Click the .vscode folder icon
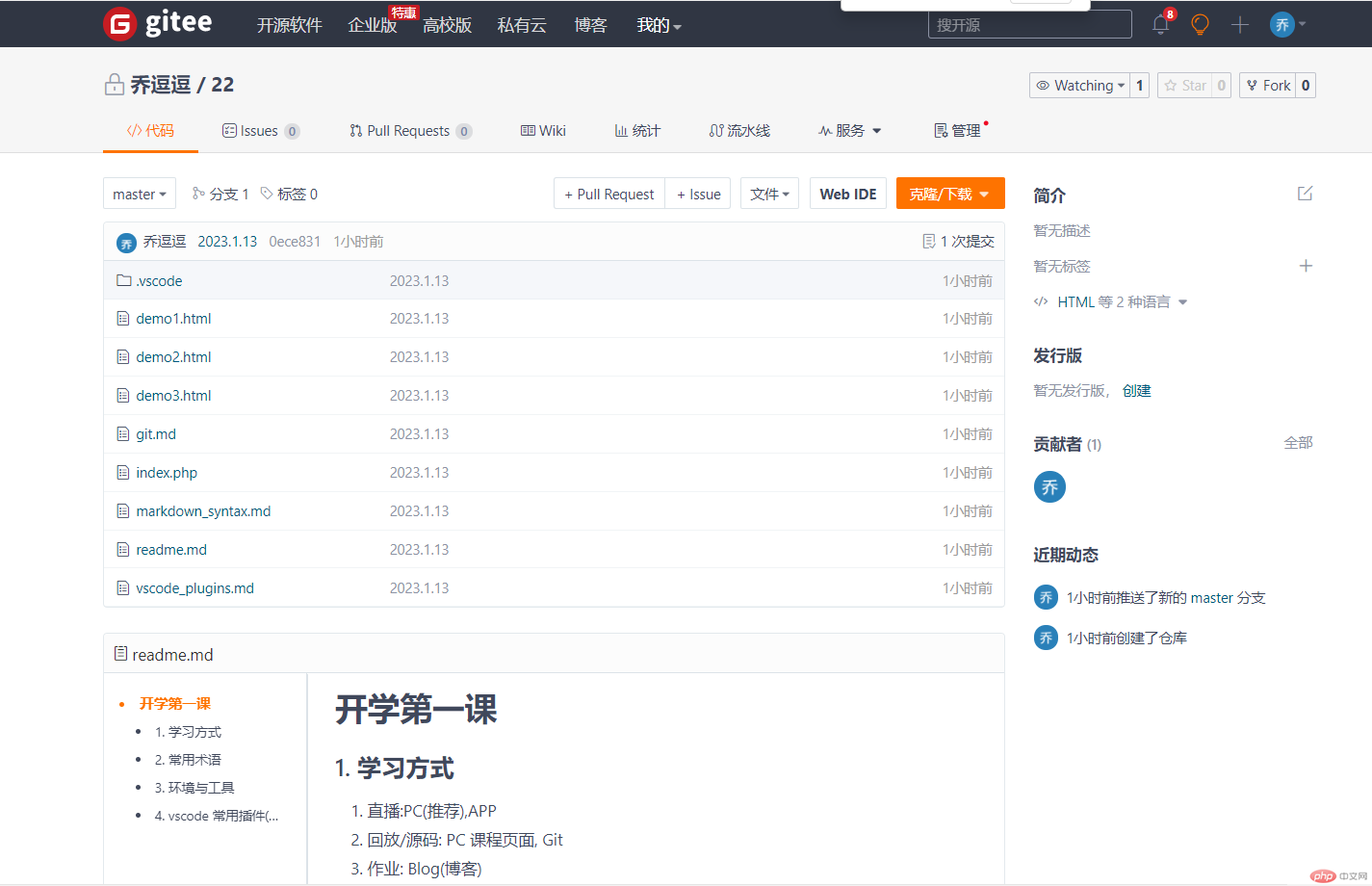The width and height of the screenshot is (1372, 886). pyautogui.click(x=123, y=280)
